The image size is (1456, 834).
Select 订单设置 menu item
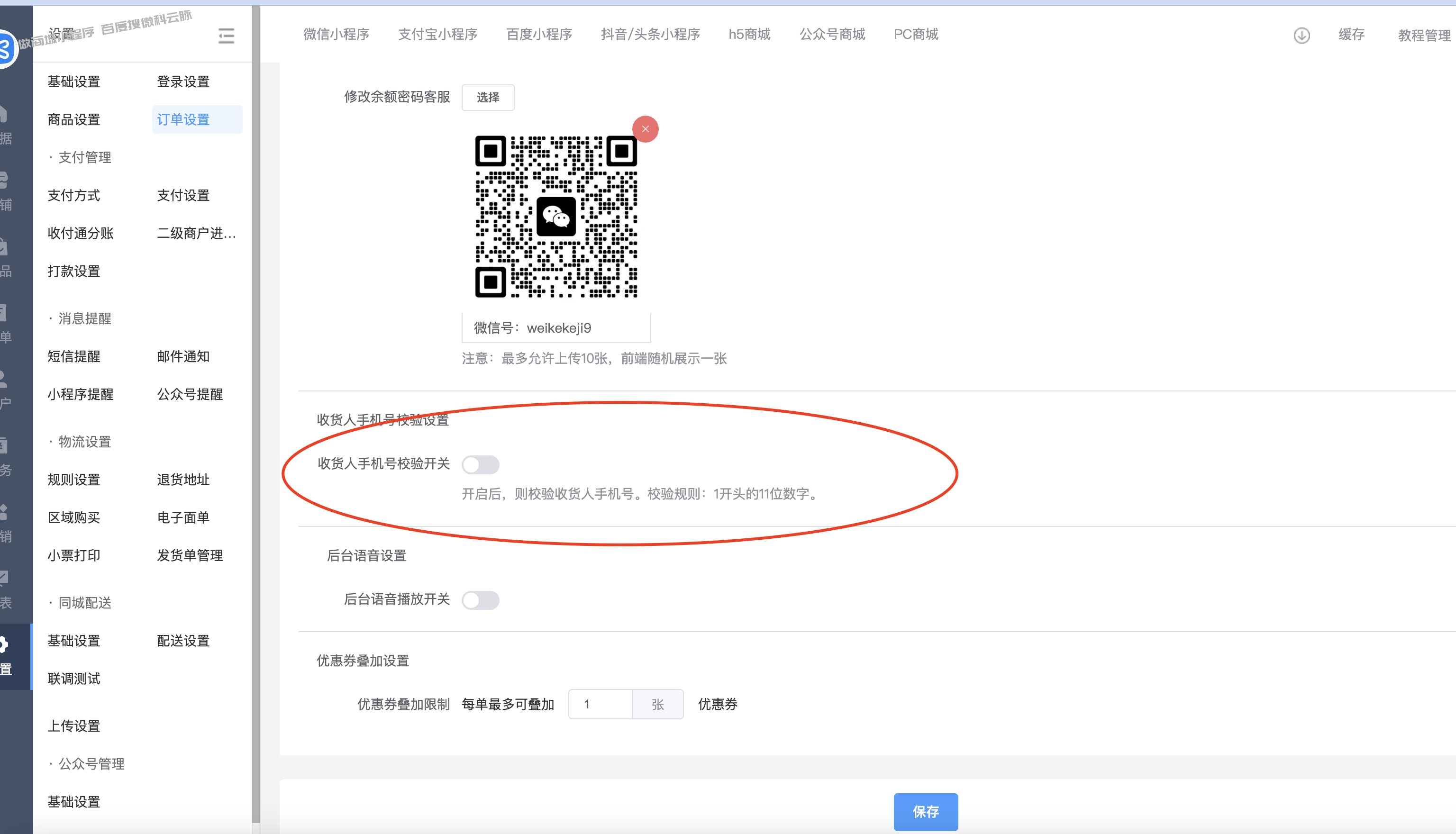197,120
